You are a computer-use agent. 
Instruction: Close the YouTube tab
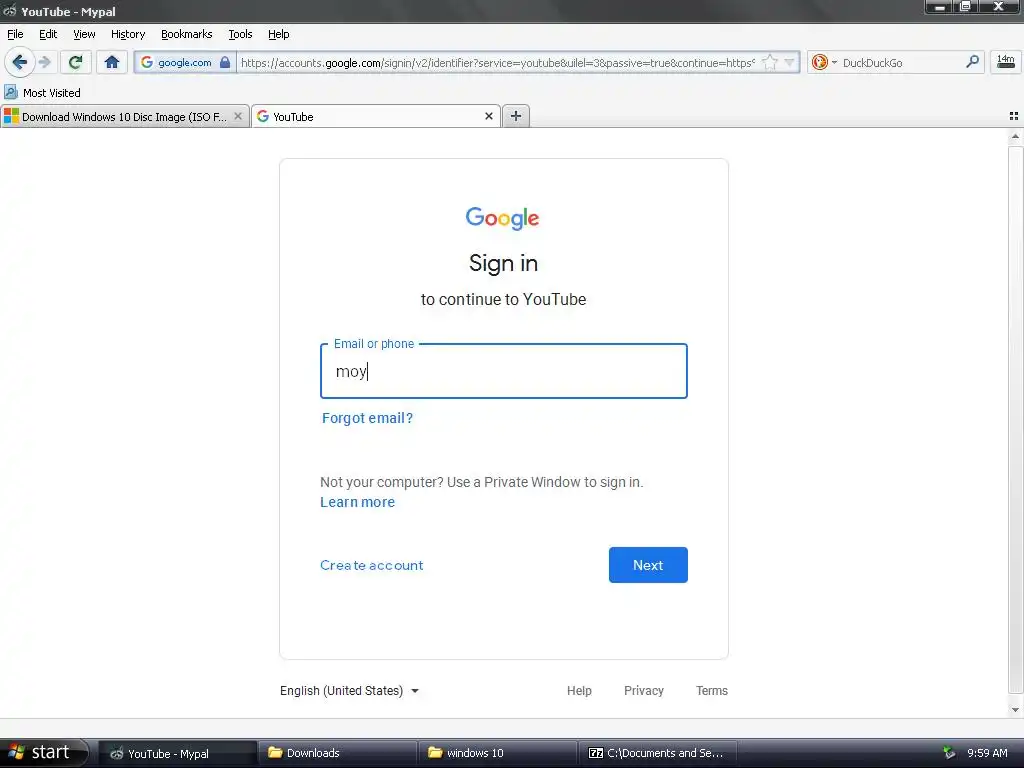[x=488, y=116]
